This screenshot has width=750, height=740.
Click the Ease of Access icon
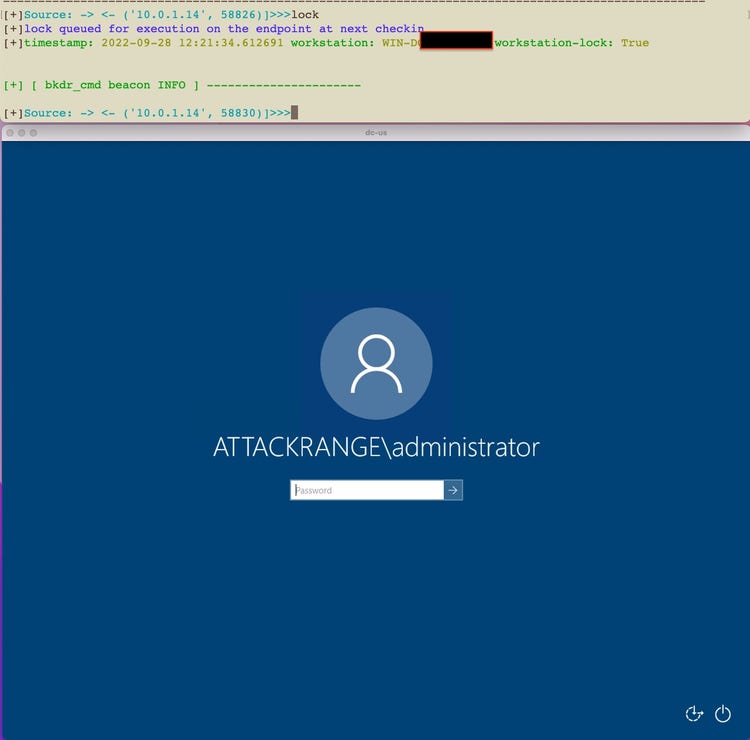pyautogui.click(x=694, y=714)
